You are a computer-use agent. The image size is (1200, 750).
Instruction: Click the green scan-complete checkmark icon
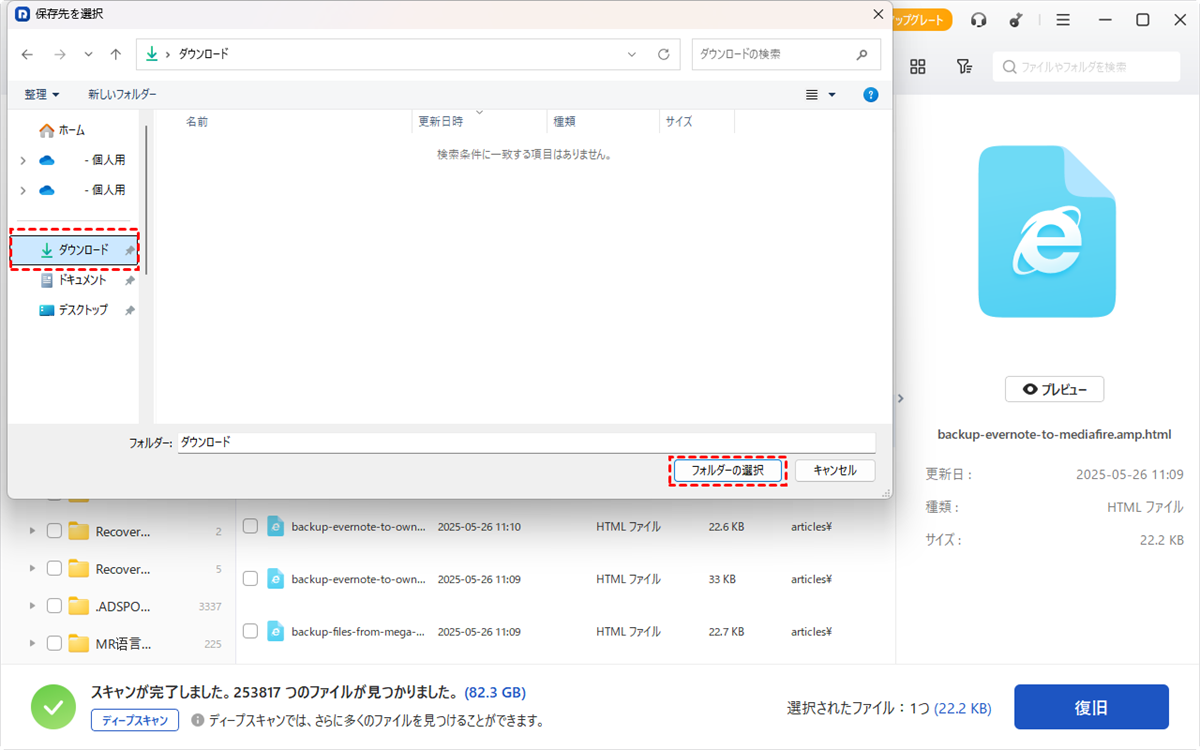(x=53, y=707)
